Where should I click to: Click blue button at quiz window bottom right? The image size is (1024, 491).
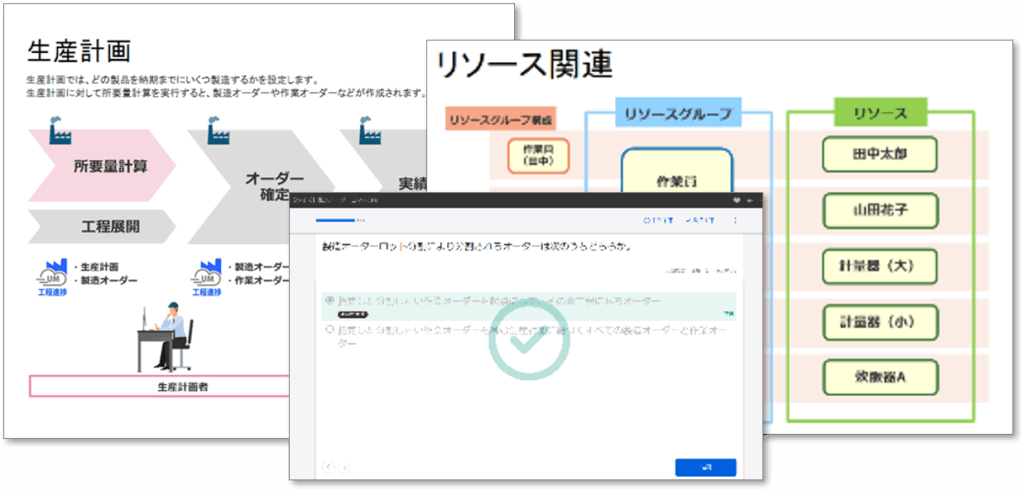(705, 467)
